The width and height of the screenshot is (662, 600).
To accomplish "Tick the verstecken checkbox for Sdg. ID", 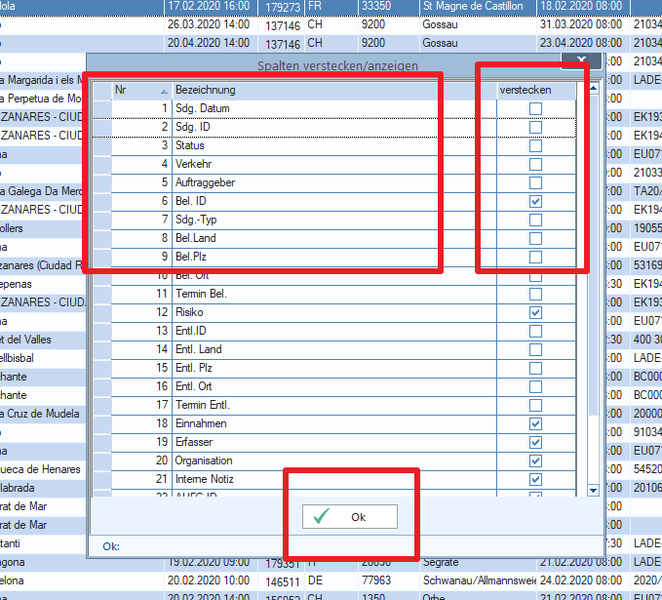I will pos(535,128).
